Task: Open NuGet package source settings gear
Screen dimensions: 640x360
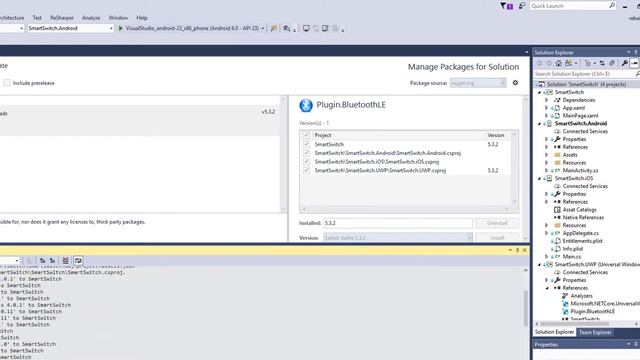Action: 516,83
